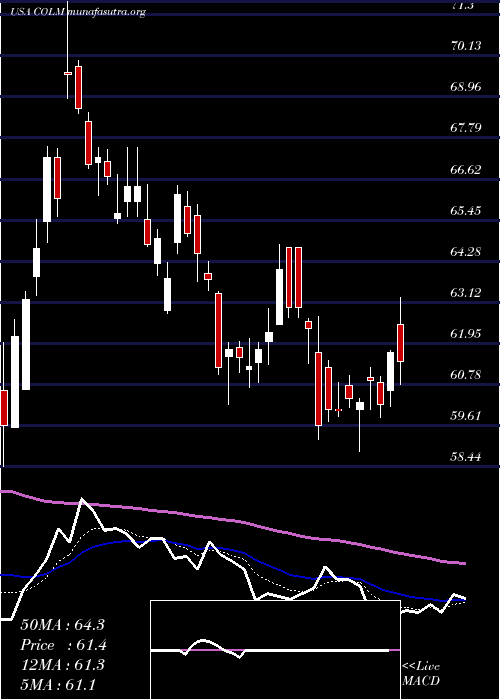500x700 pixels.
Task: Click the Live MACD label
Action: pyautogui.click(x=421, y=673)
